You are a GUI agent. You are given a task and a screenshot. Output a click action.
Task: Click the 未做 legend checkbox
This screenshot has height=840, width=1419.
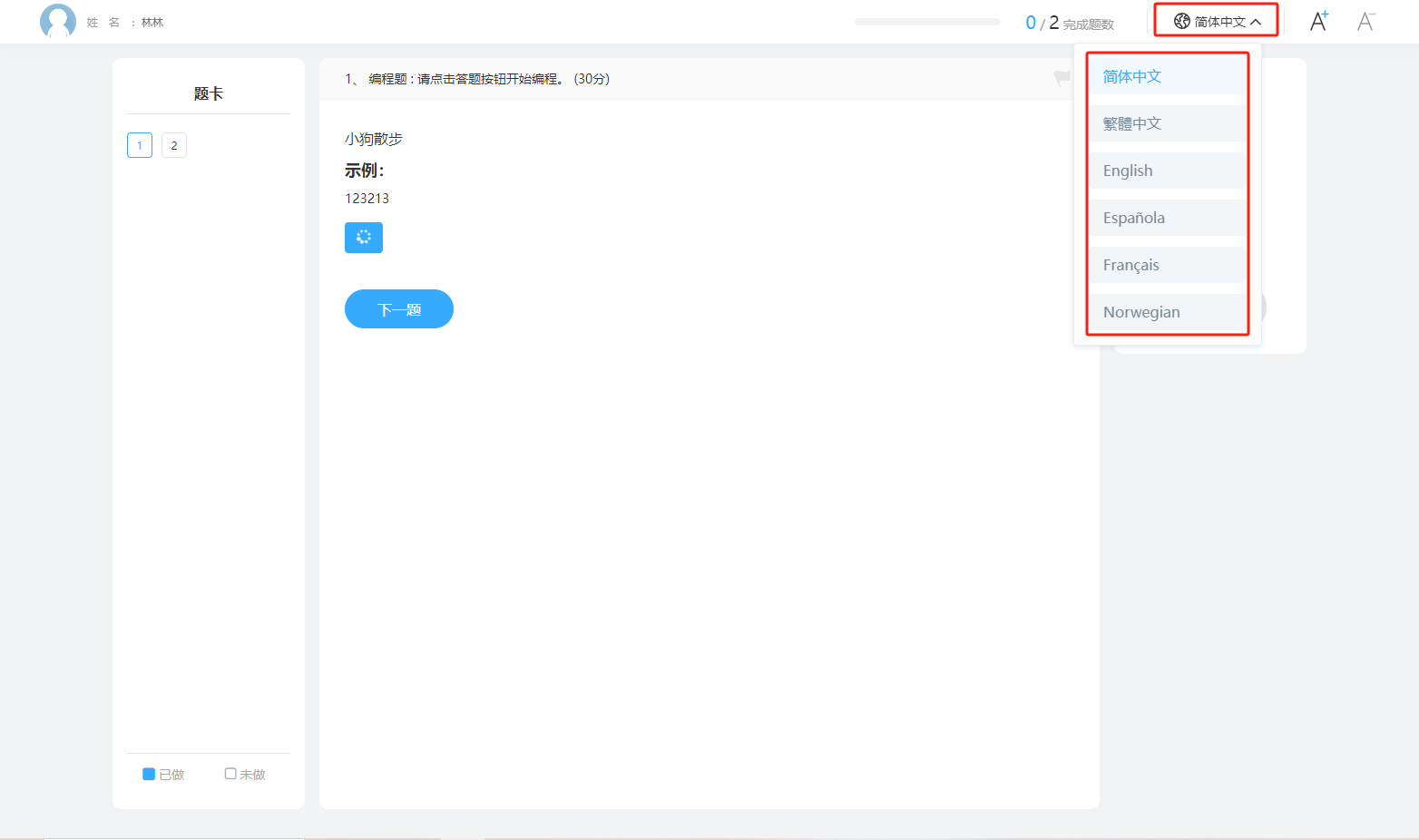pyautogui.click(x=230, y=774)
